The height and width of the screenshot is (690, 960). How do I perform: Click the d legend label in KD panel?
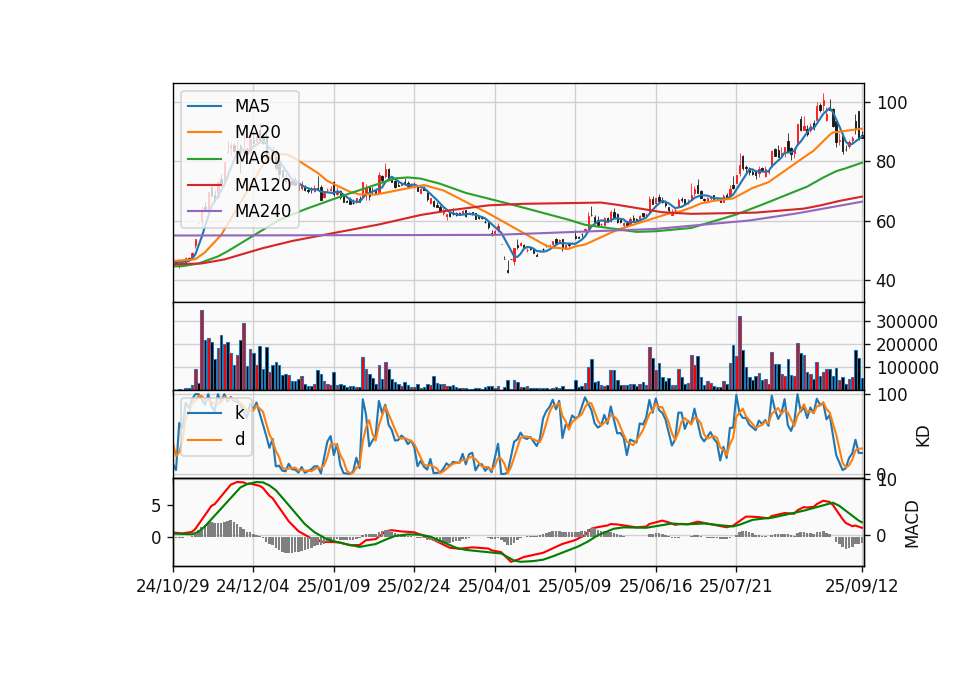(x=240, y=439)
